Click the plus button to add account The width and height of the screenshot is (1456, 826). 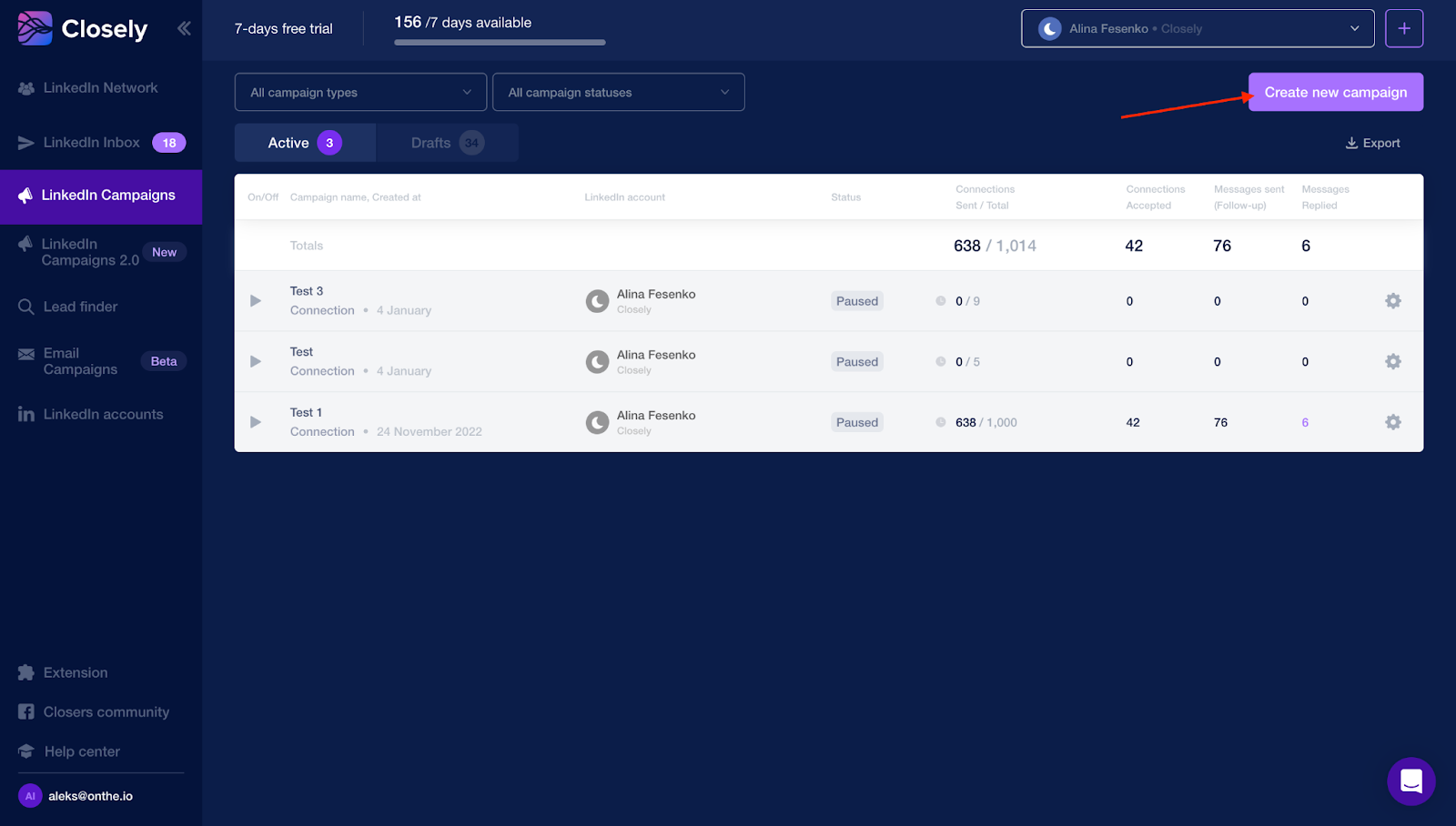1404,28
